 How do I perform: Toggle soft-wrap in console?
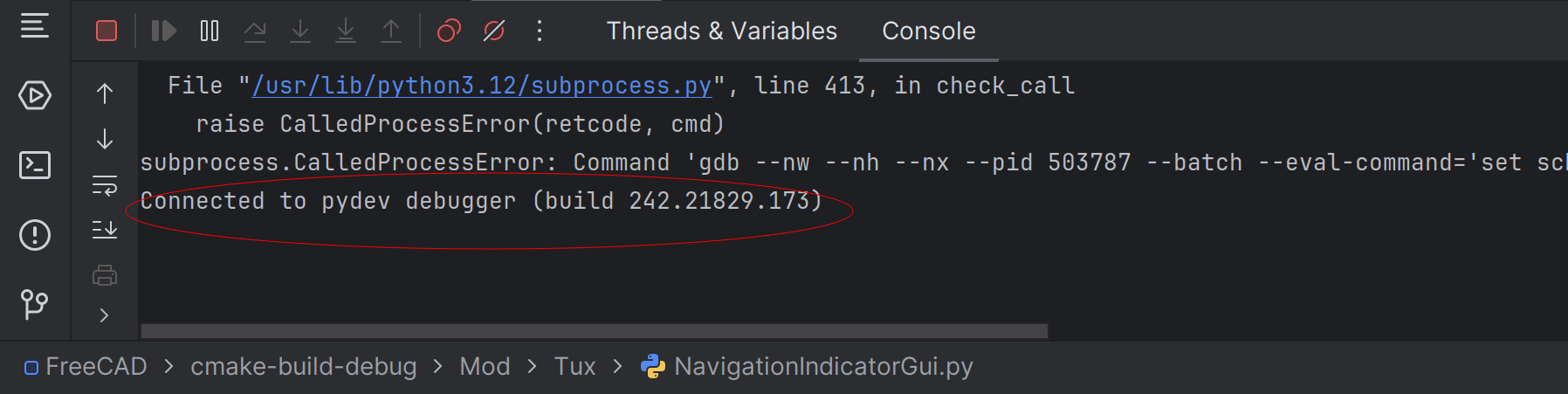105,184
